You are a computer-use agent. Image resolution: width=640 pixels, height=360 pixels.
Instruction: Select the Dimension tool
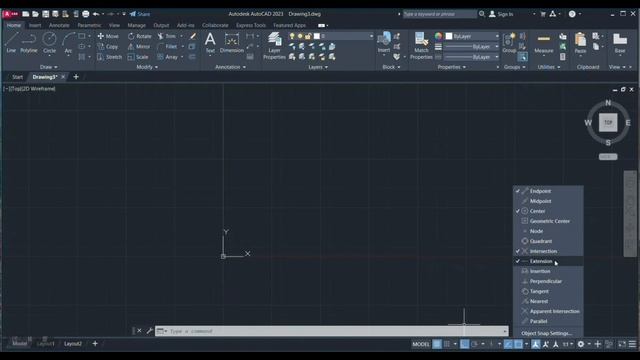point(231,42)
